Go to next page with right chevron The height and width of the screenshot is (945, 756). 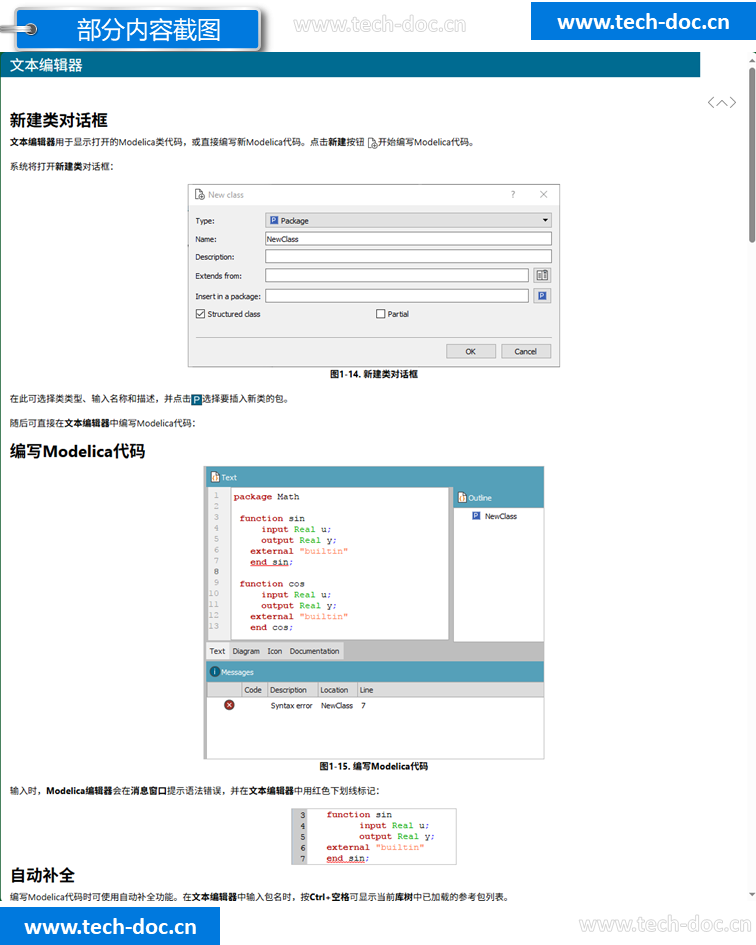click(x=733, y=102)
